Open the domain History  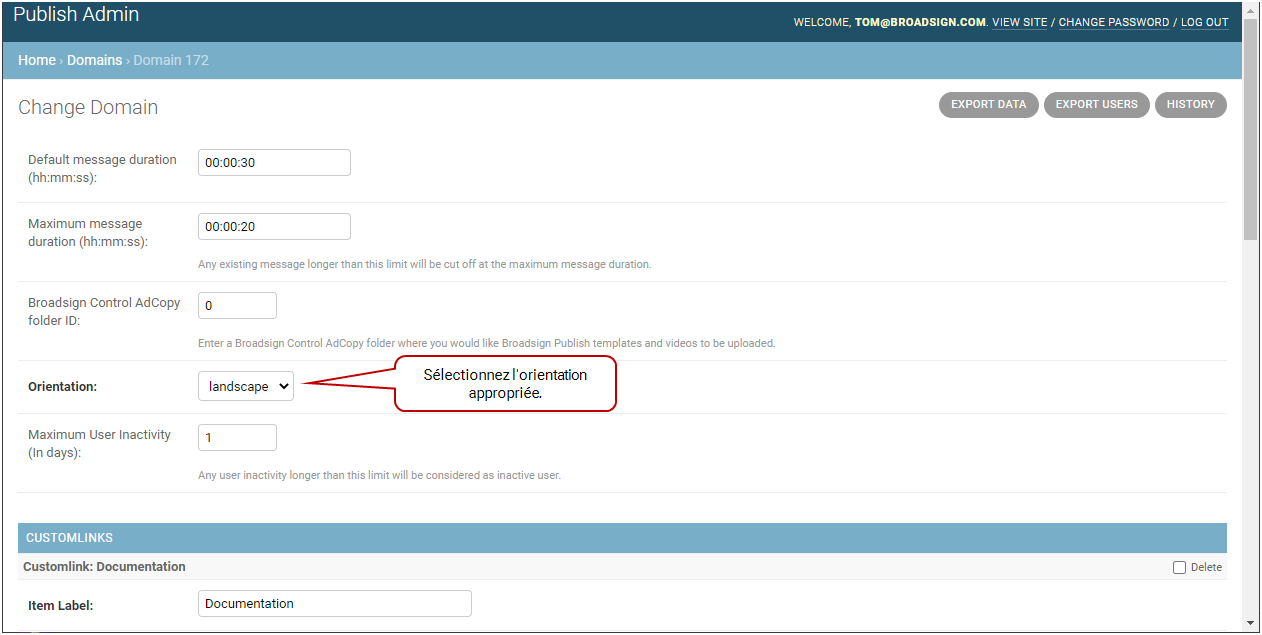pyautogui.click(x=1191, y=104)
